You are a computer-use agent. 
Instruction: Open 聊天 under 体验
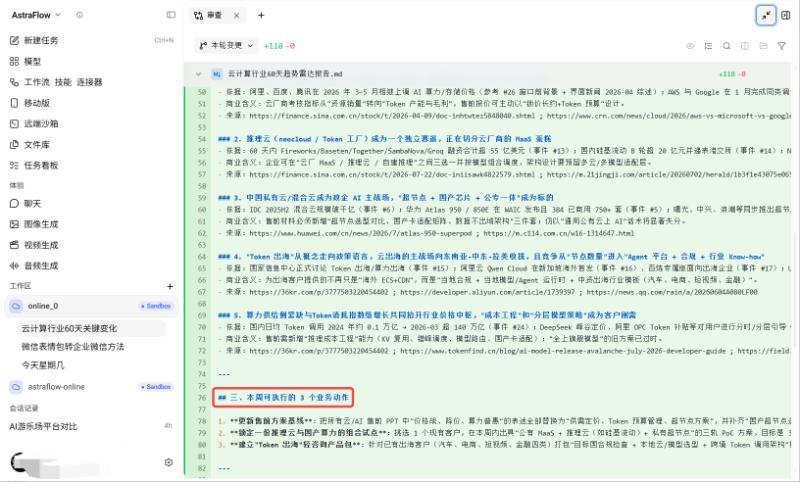pyautogui.click(x=32, y=204)
